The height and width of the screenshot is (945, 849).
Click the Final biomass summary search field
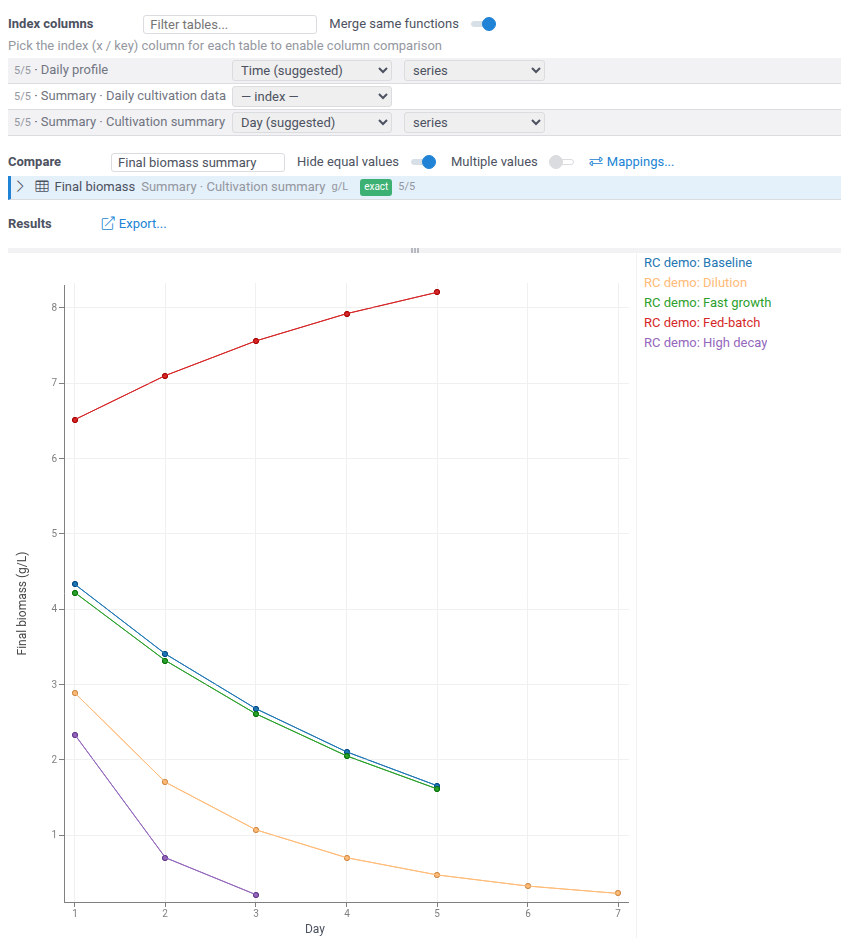(x=198, y=162)
